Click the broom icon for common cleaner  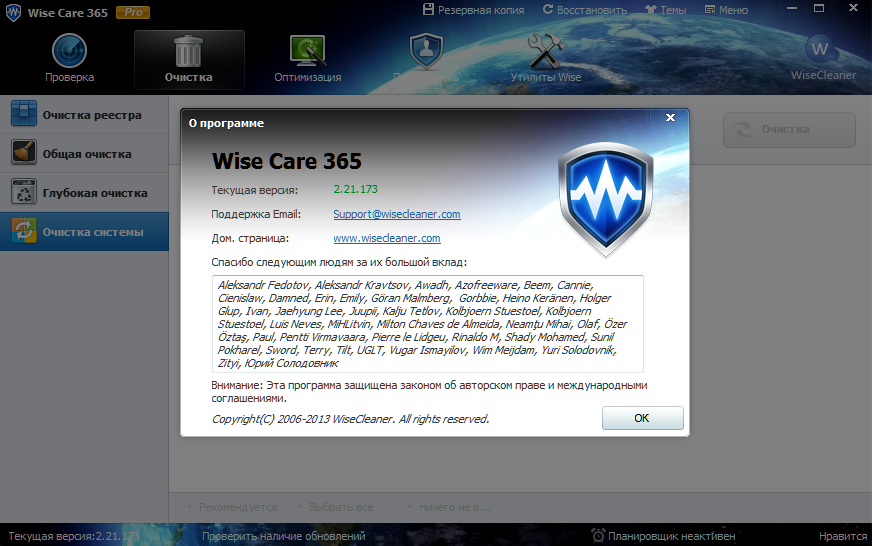[23, 152]
